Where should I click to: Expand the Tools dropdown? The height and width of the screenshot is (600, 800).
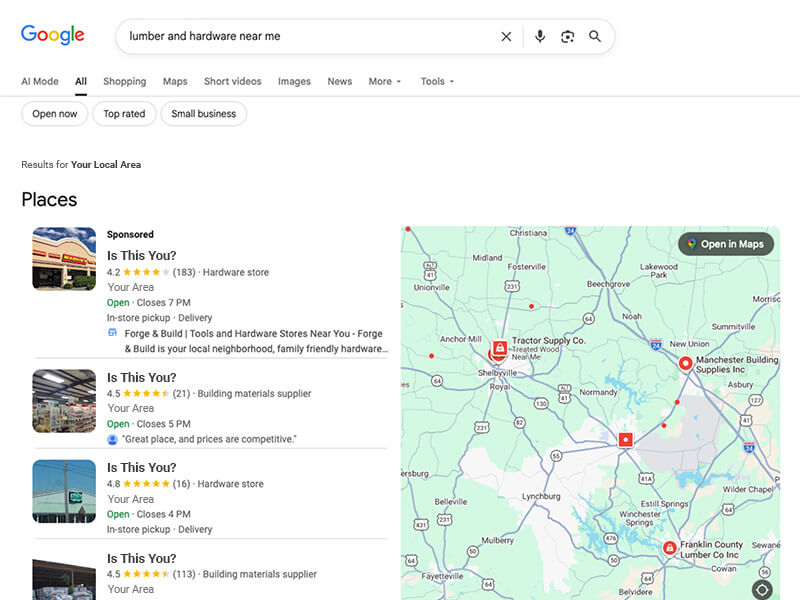click(437, 82)
